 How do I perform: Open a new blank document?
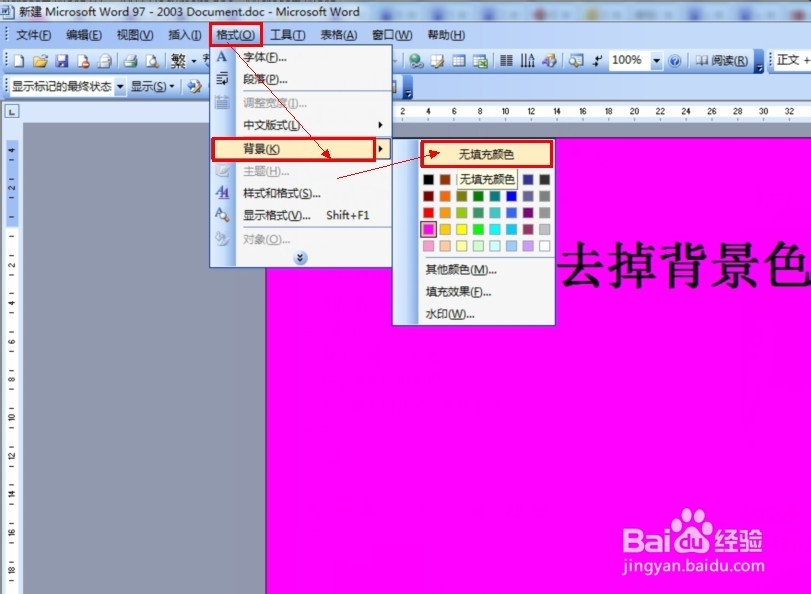click(18, 60)
